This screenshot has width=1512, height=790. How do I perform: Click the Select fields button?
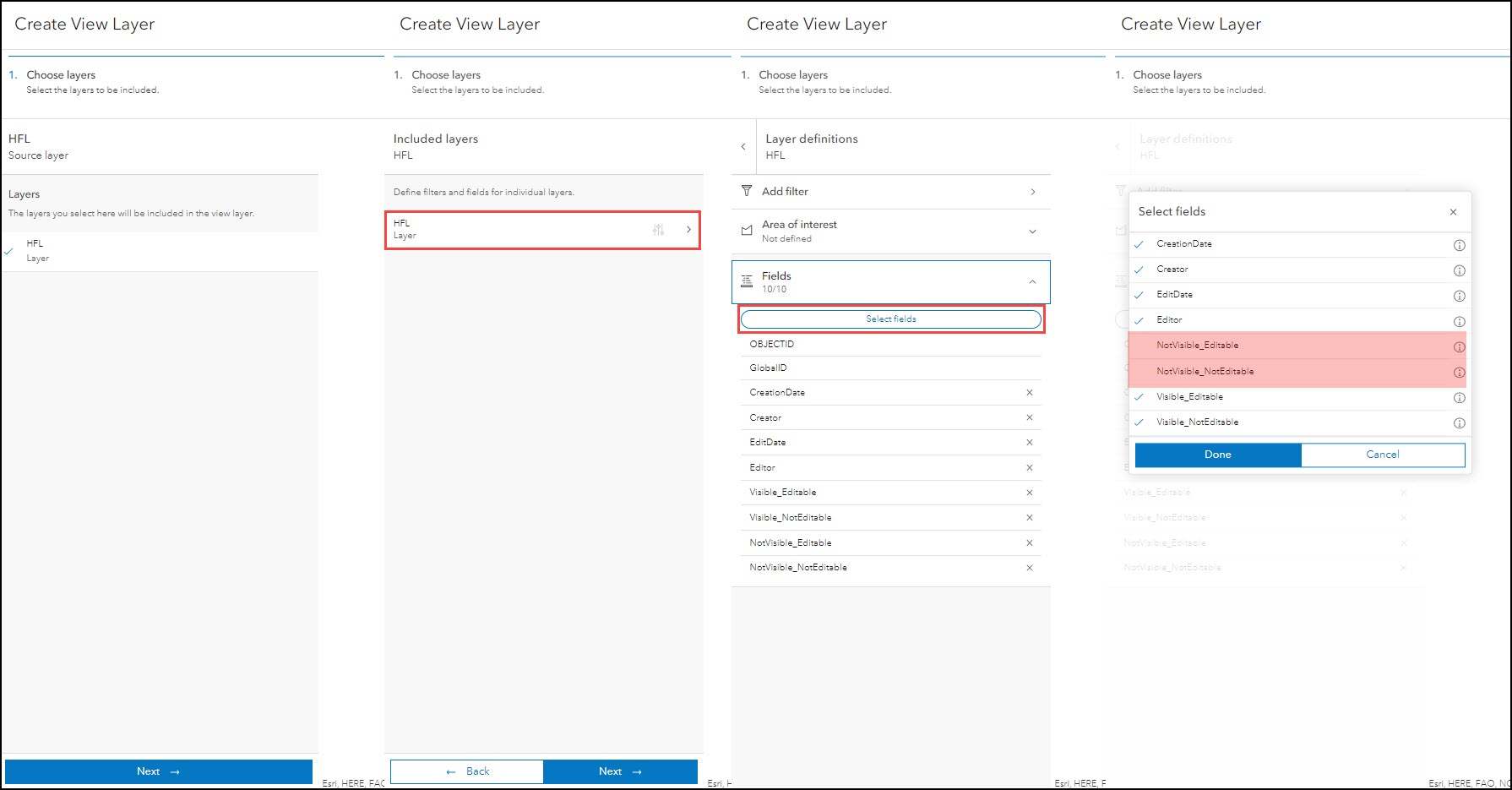[x=890, y=319]
